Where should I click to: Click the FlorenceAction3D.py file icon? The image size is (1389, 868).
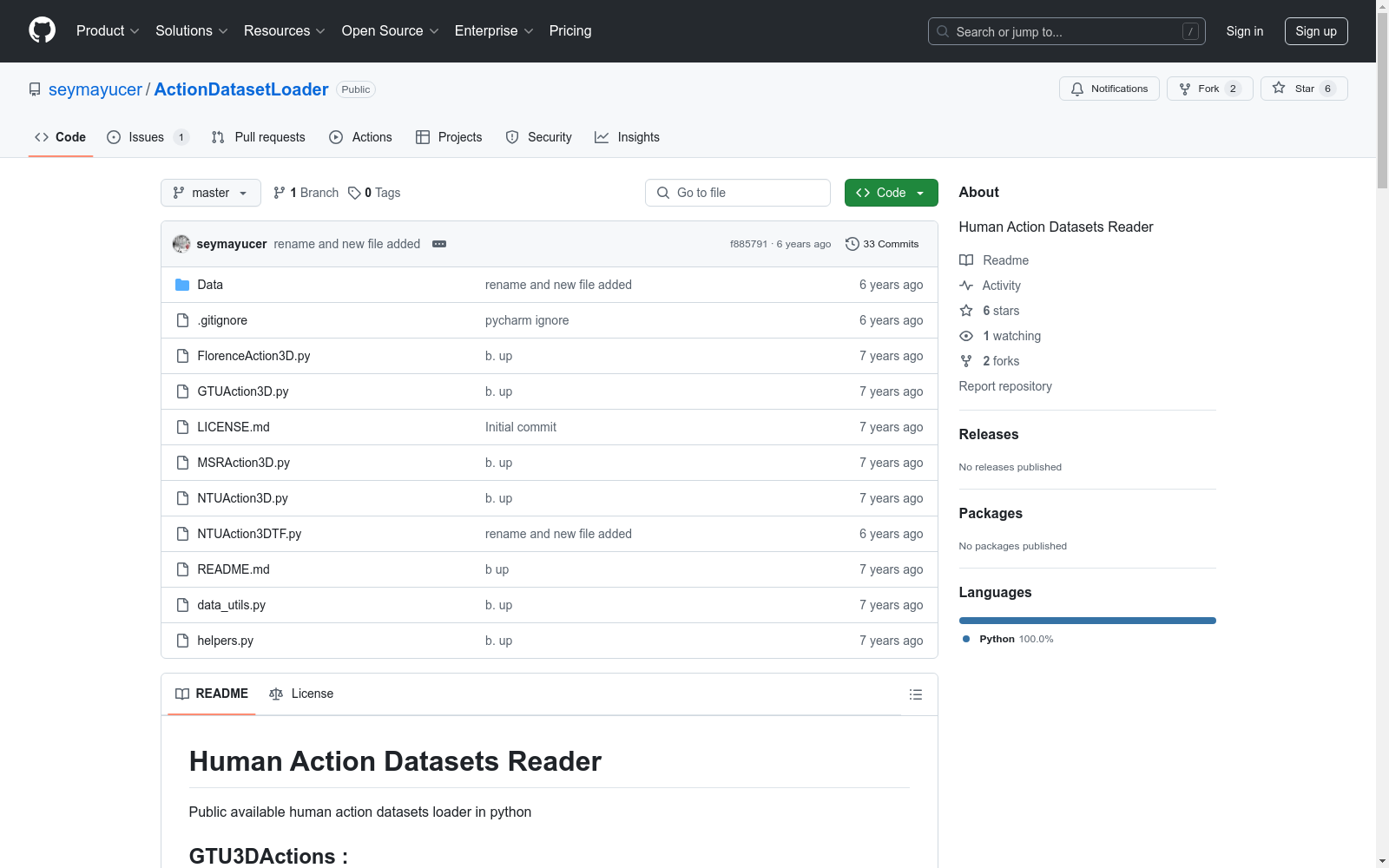pyautogui.click(x=182, y=356)
